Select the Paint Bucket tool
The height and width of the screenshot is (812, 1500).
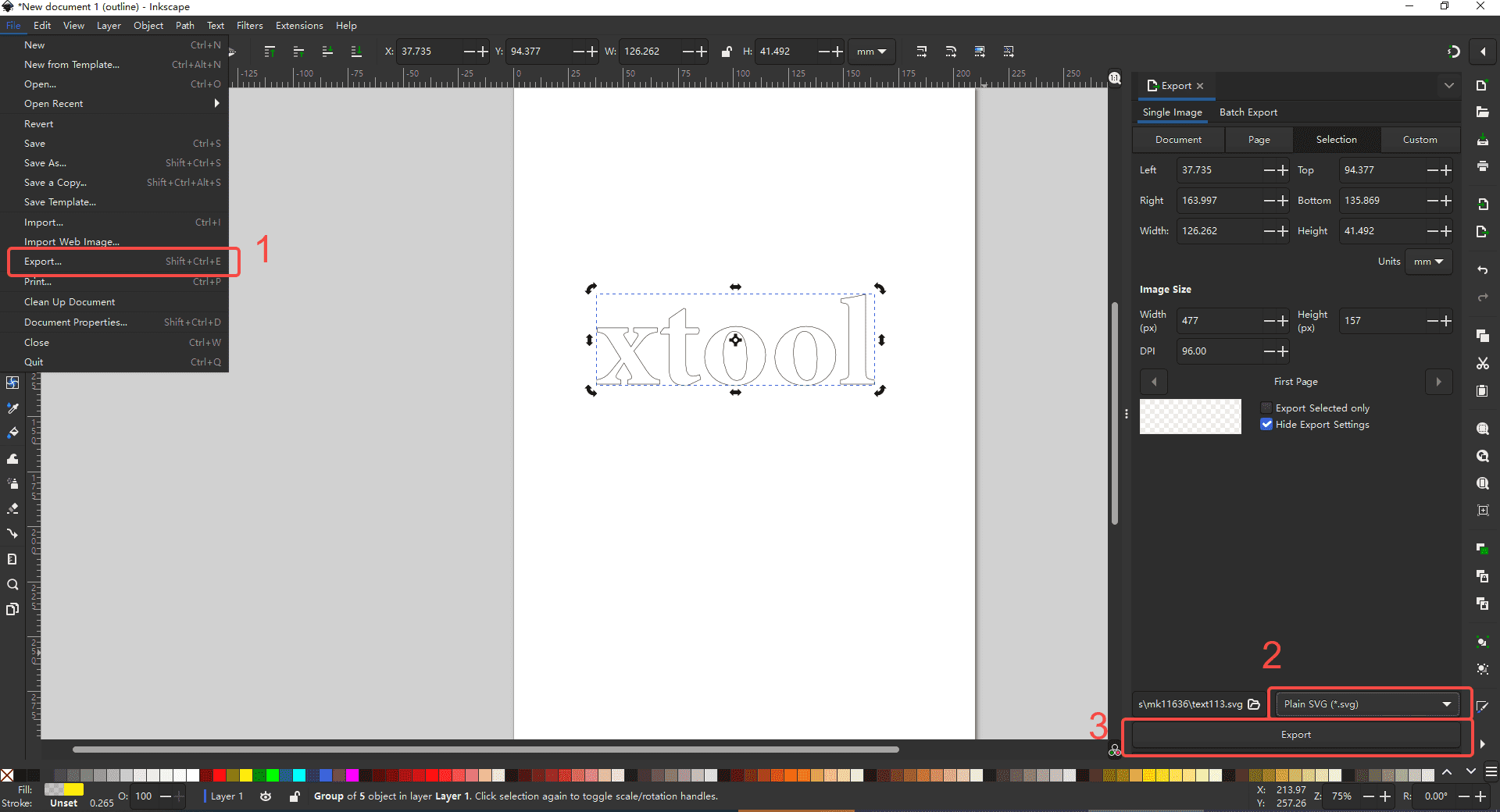click(12, 433)
